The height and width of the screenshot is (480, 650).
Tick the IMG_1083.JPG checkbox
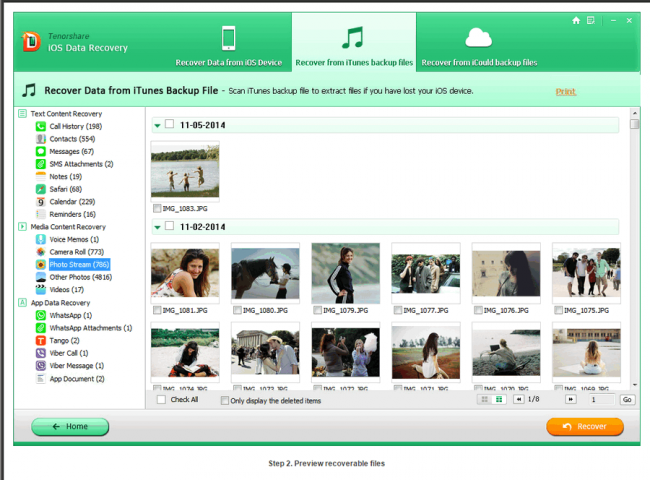(157, 208)
